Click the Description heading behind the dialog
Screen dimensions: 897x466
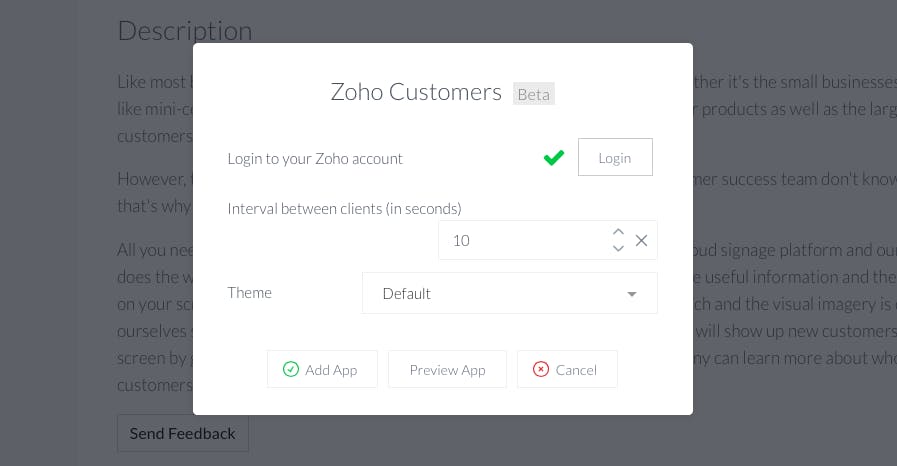click(185, 30)
